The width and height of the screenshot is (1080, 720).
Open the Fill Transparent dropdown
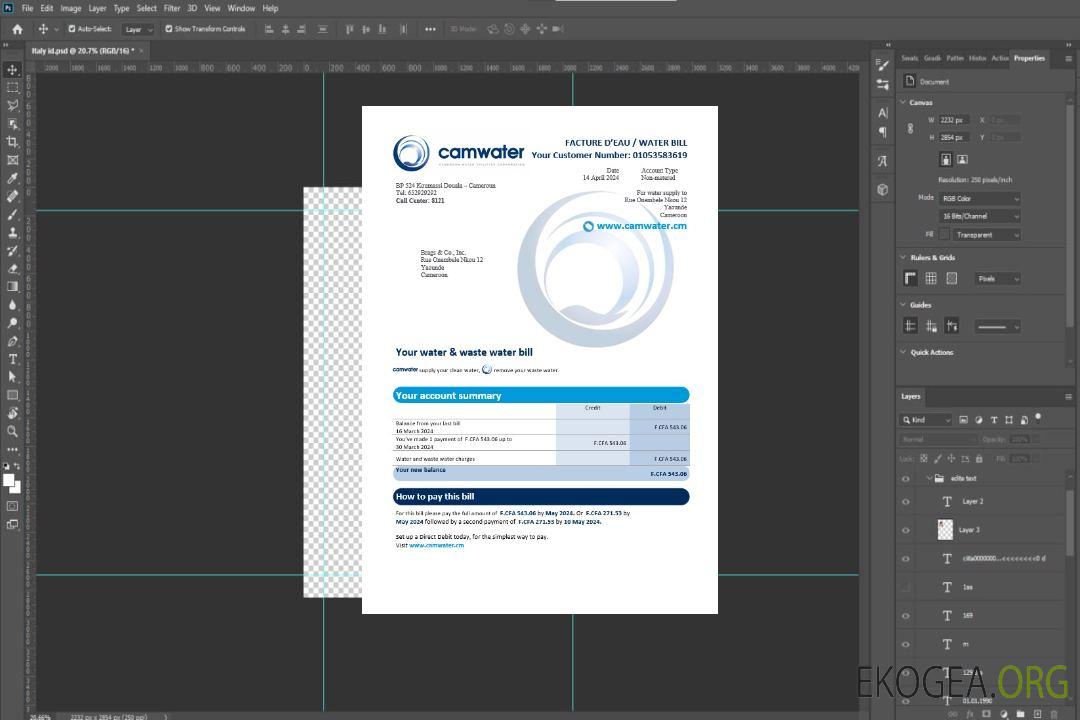point(986,235)
